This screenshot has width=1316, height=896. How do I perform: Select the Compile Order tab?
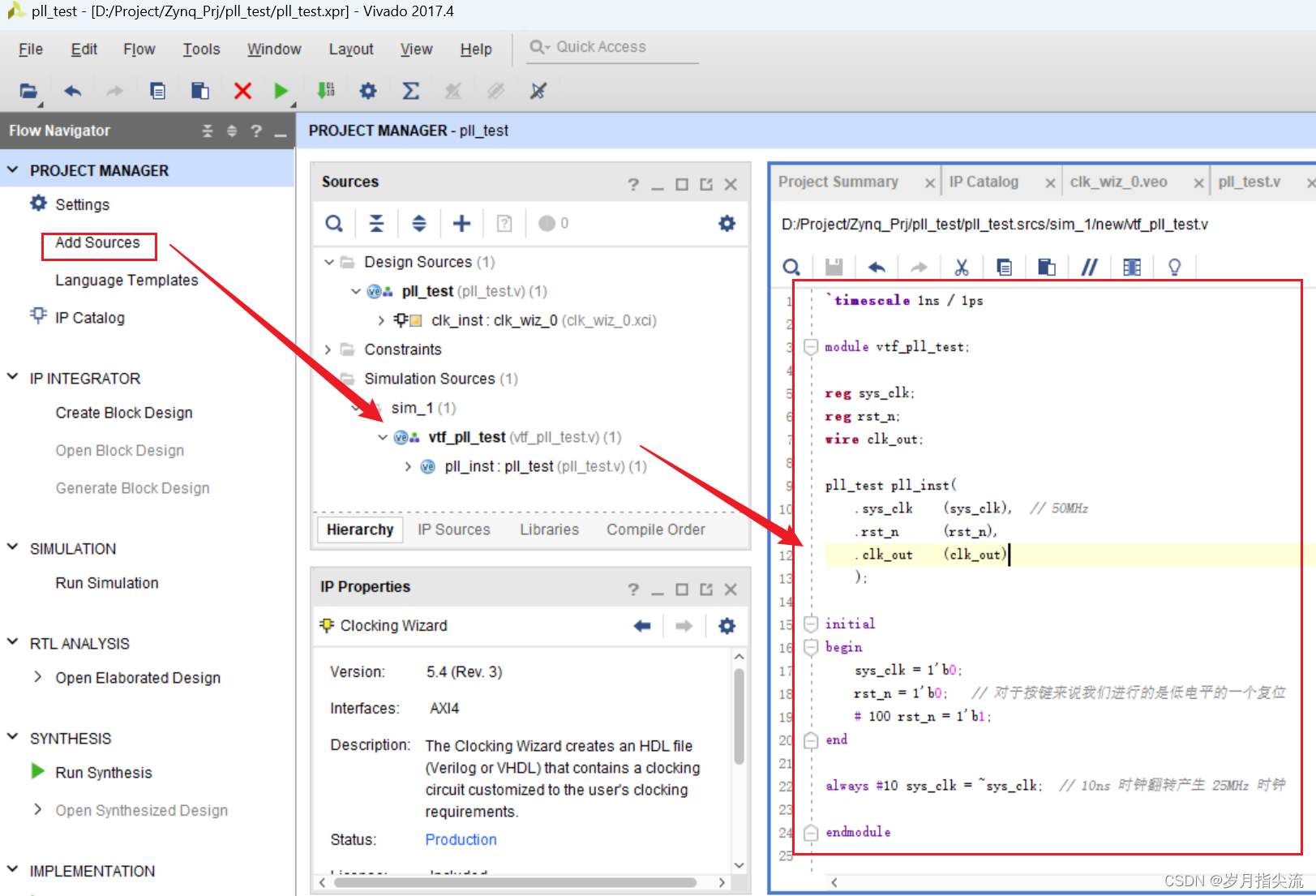[656, 529]
